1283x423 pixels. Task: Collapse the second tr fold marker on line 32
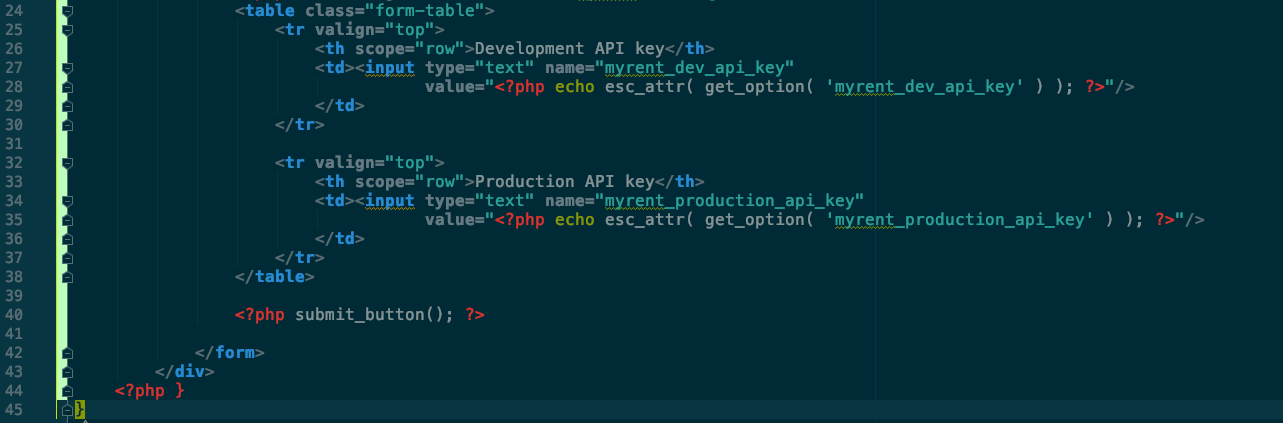(x=67, y=163)
